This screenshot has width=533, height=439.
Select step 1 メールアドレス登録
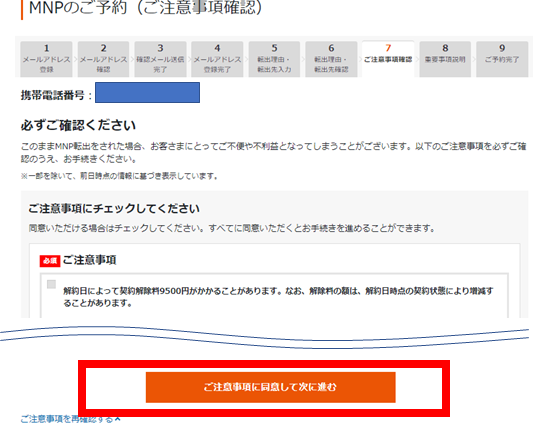tap(46, 59)
